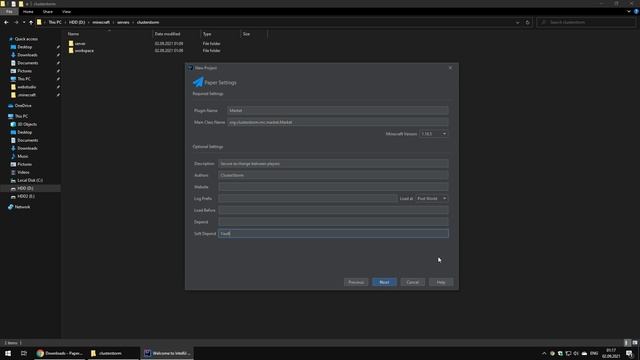Click the Log Prefix field

[x=307, y=198]
